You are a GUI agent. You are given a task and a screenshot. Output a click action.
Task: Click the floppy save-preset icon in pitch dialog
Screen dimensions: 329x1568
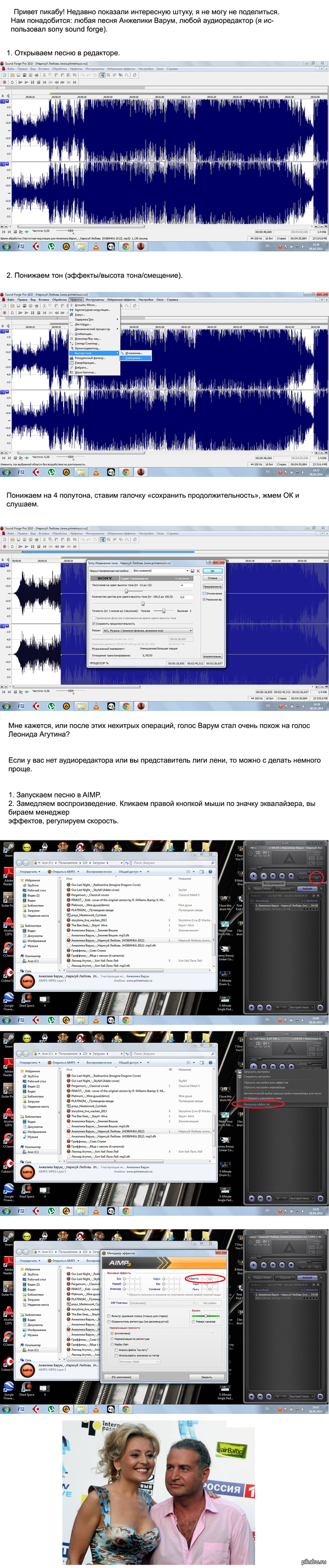(192, 571)
